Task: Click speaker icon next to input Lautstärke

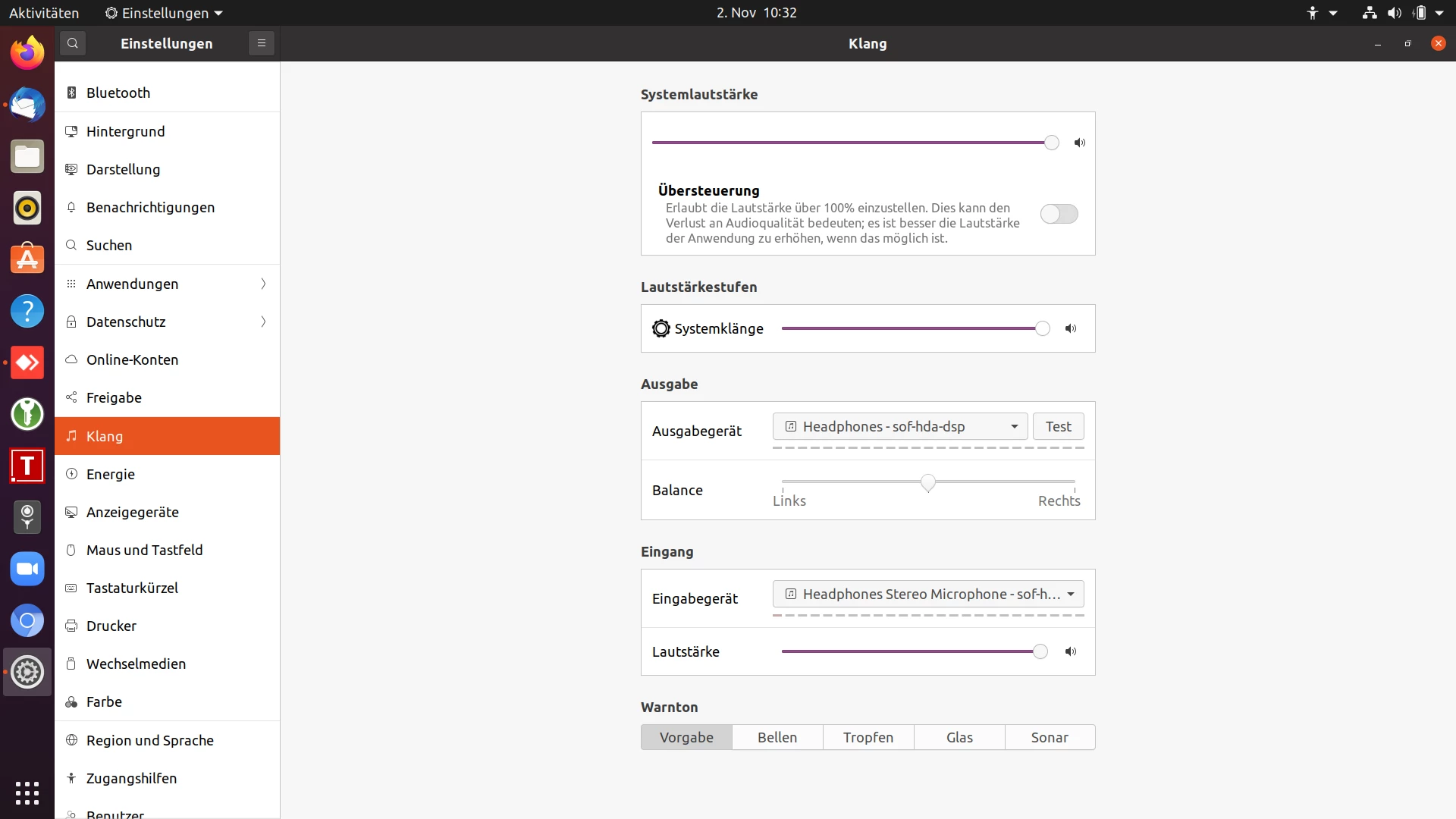Action: [1071, 651]
